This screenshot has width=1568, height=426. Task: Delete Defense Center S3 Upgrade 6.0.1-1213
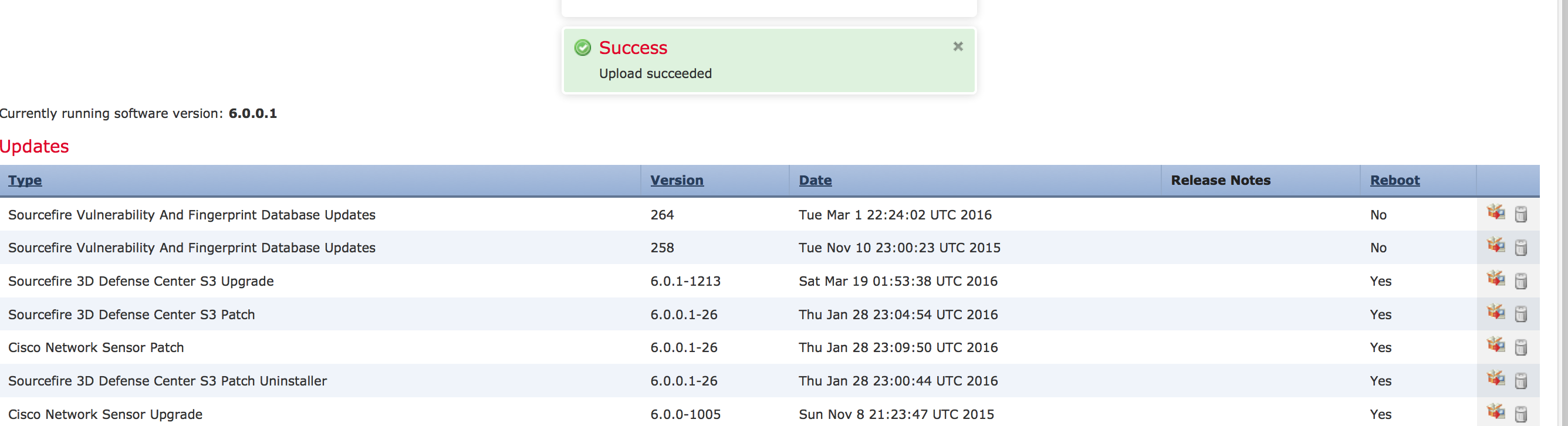point(1520,281)
